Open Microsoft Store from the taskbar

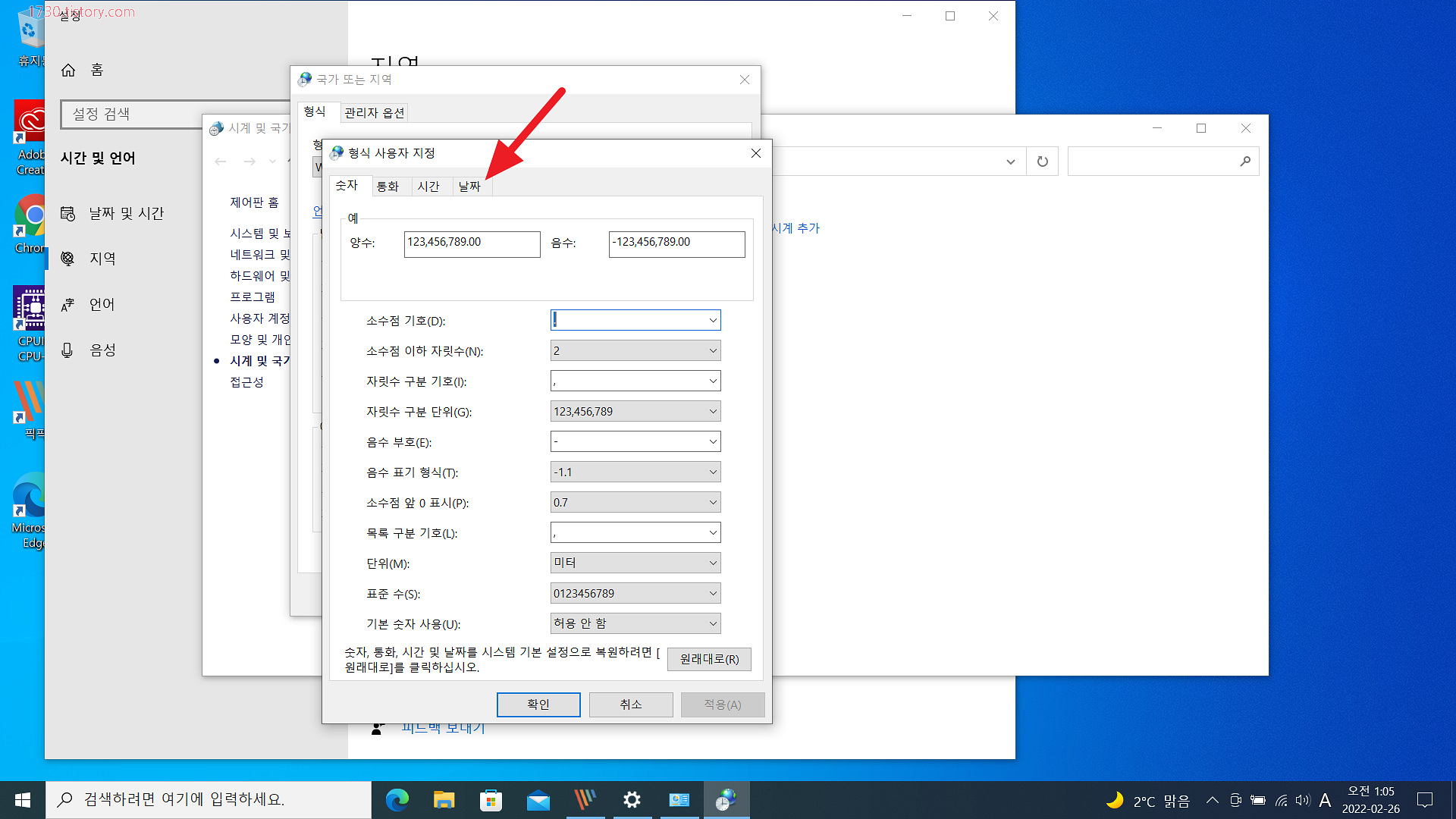(491, 800)
